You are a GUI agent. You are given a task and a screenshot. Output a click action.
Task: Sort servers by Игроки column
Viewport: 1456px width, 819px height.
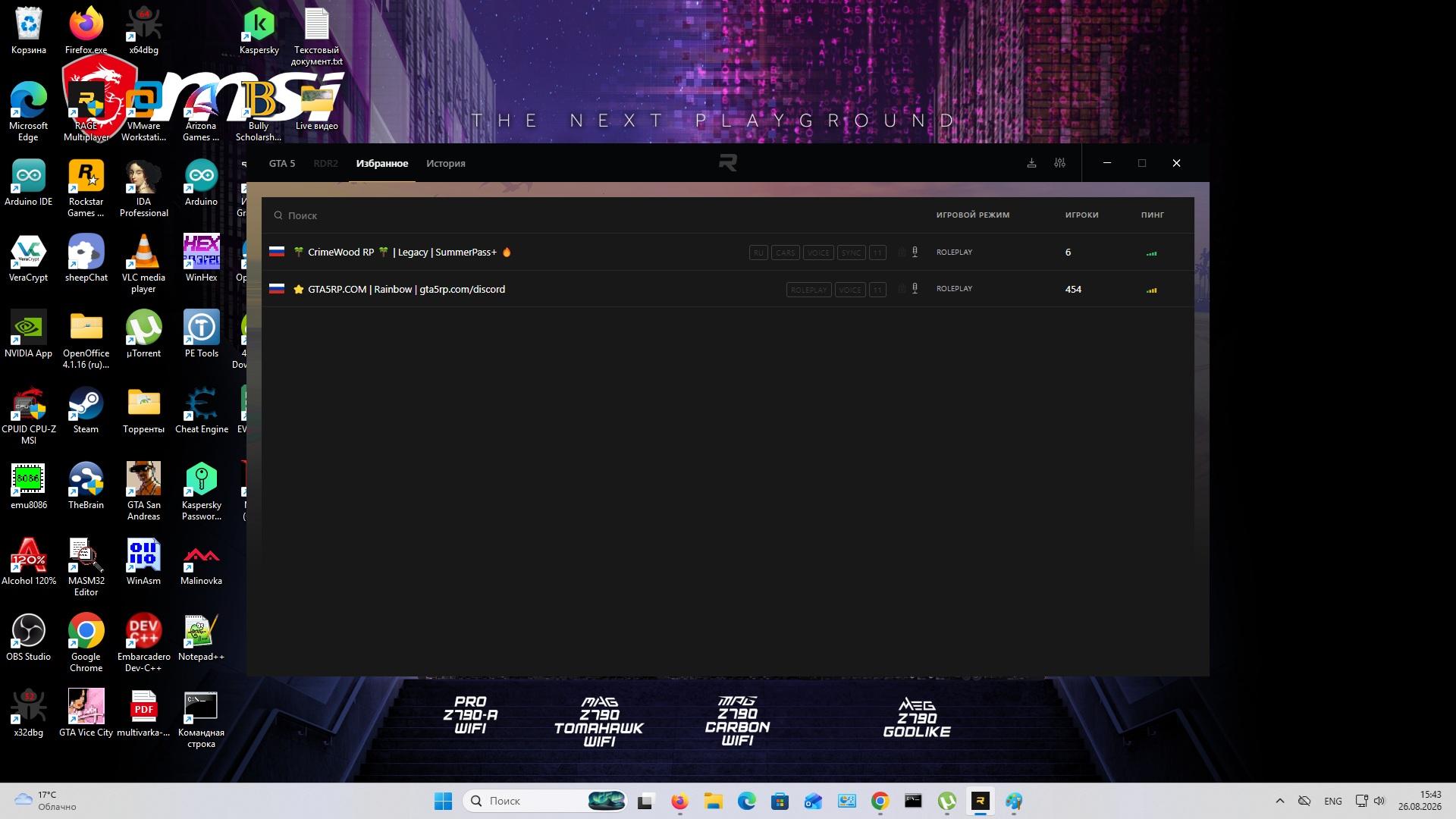coord(1082,215)
